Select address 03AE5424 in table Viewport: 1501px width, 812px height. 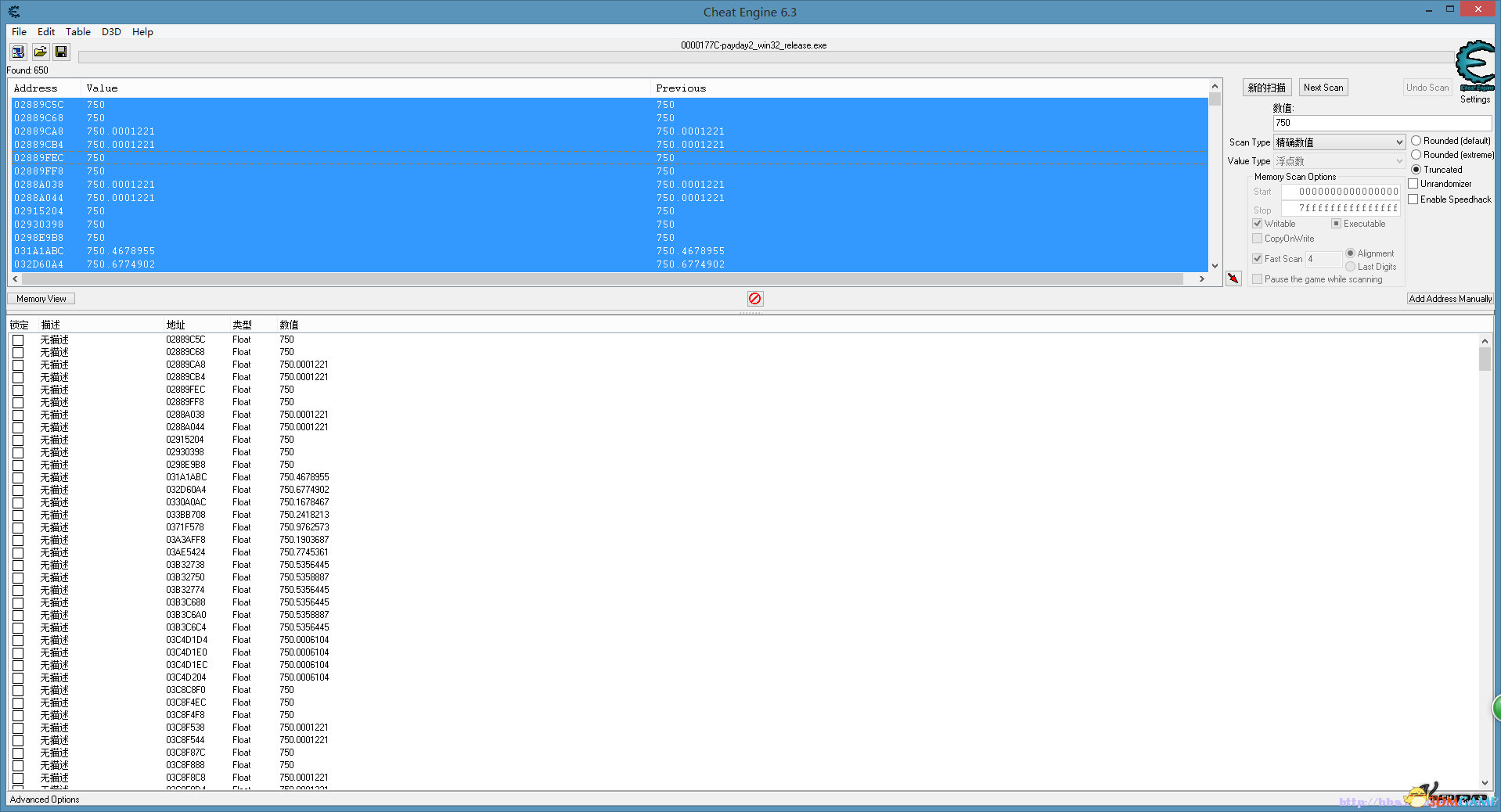tap(185, 552)
